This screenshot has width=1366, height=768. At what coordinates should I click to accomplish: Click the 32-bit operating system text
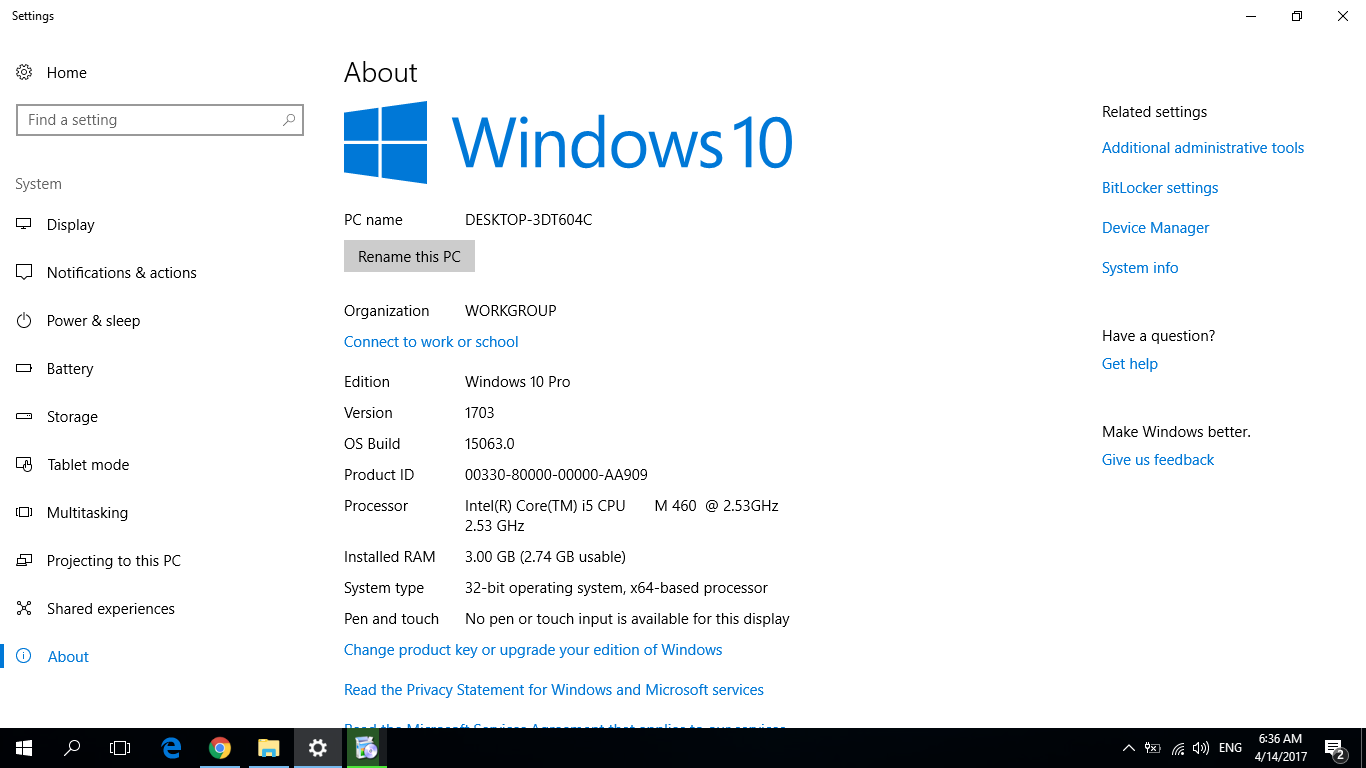point(616,588)
